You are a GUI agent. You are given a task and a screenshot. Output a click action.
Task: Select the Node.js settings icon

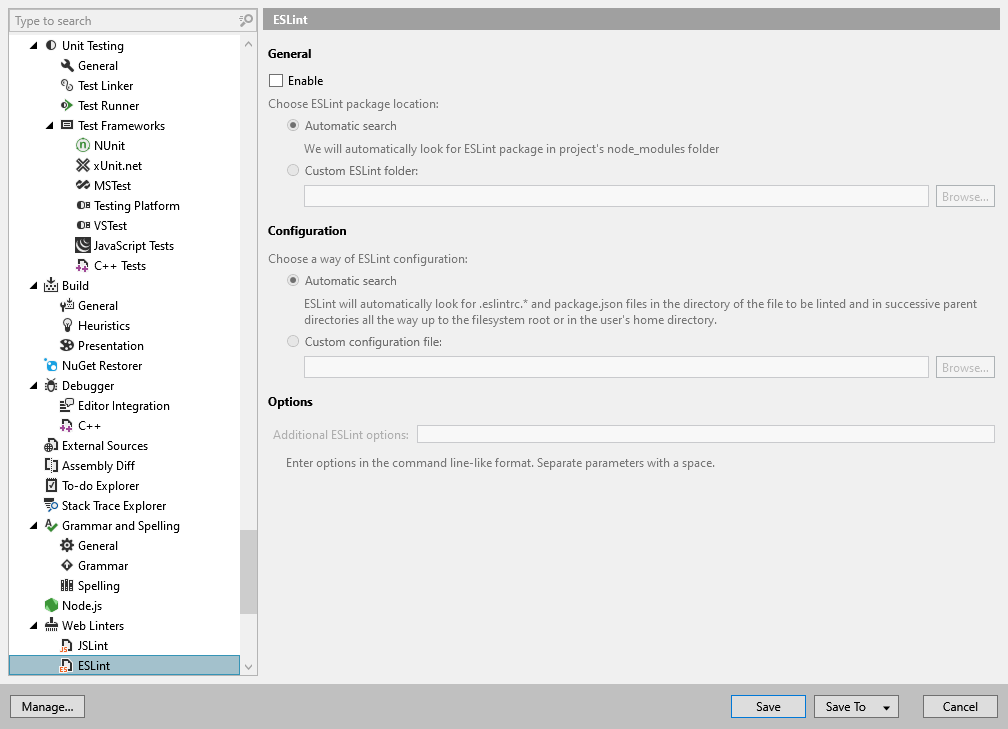(x=50, y=605)
